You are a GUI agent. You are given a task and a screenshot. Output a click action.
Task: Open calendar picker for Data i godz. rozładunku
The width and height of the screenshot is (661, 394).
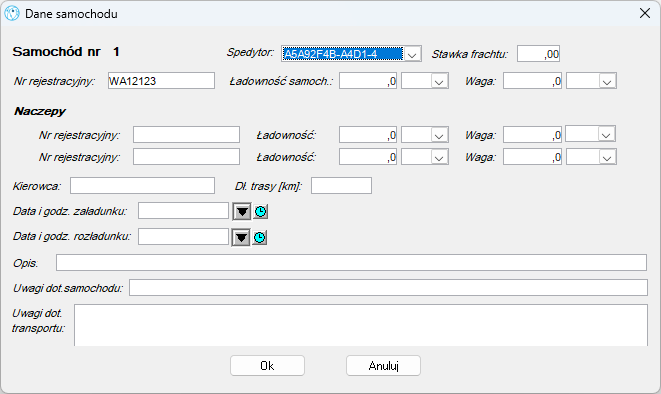pyautogui.click(x=241, y=238)
